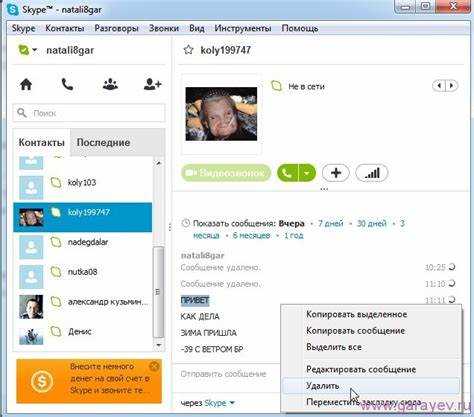
Task: Click the status icon next to koly103
Action: click(x=56, y=182)
